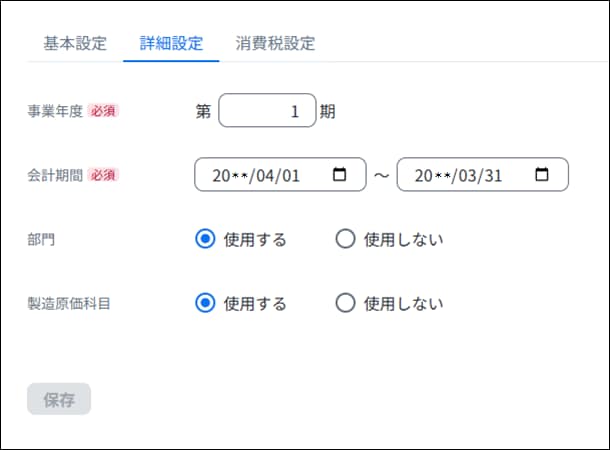Select 使用しない for 製造原価科目
This screenshot has width=610, height=450.
tap(346, 303)
